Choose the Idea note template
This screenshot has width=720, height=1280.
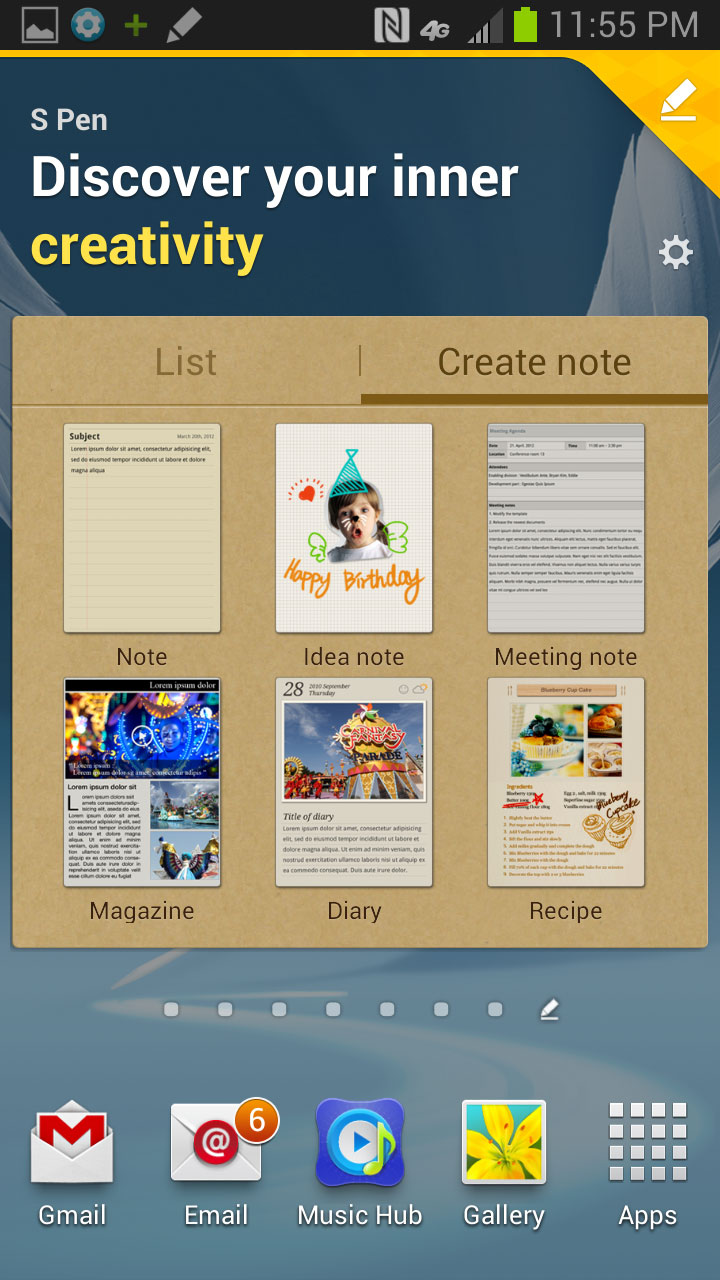coord(354,528)
